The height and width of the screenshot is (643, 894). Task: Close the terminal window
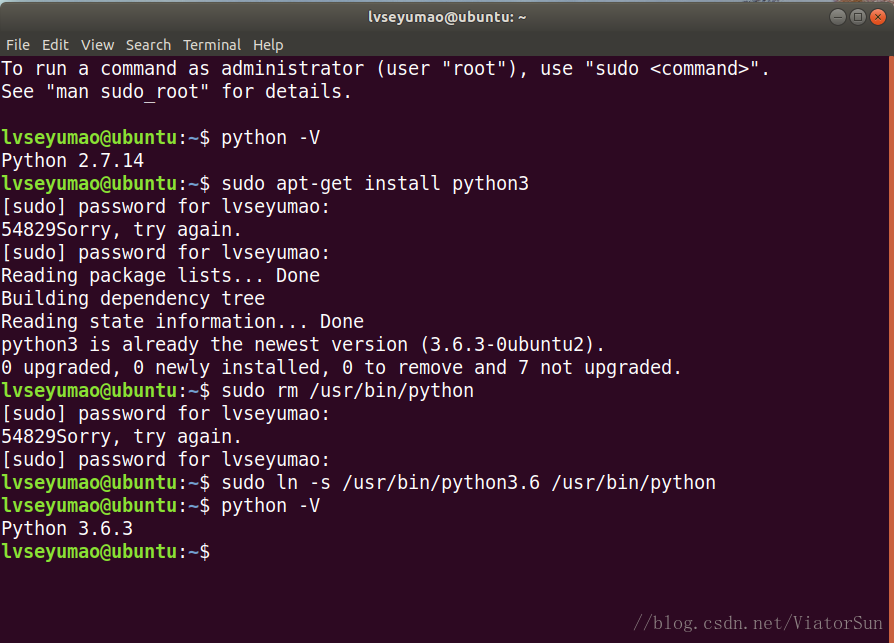(x=878, y=17)
